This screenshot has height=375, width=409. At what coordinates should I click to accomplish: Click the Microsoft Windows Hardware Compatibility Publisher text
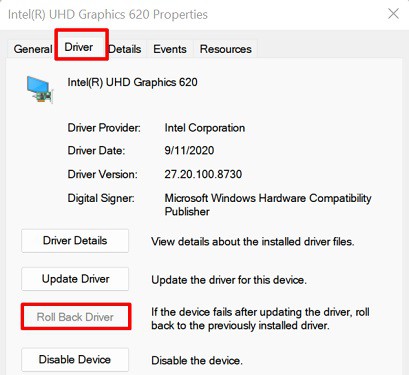click(268, 205)
